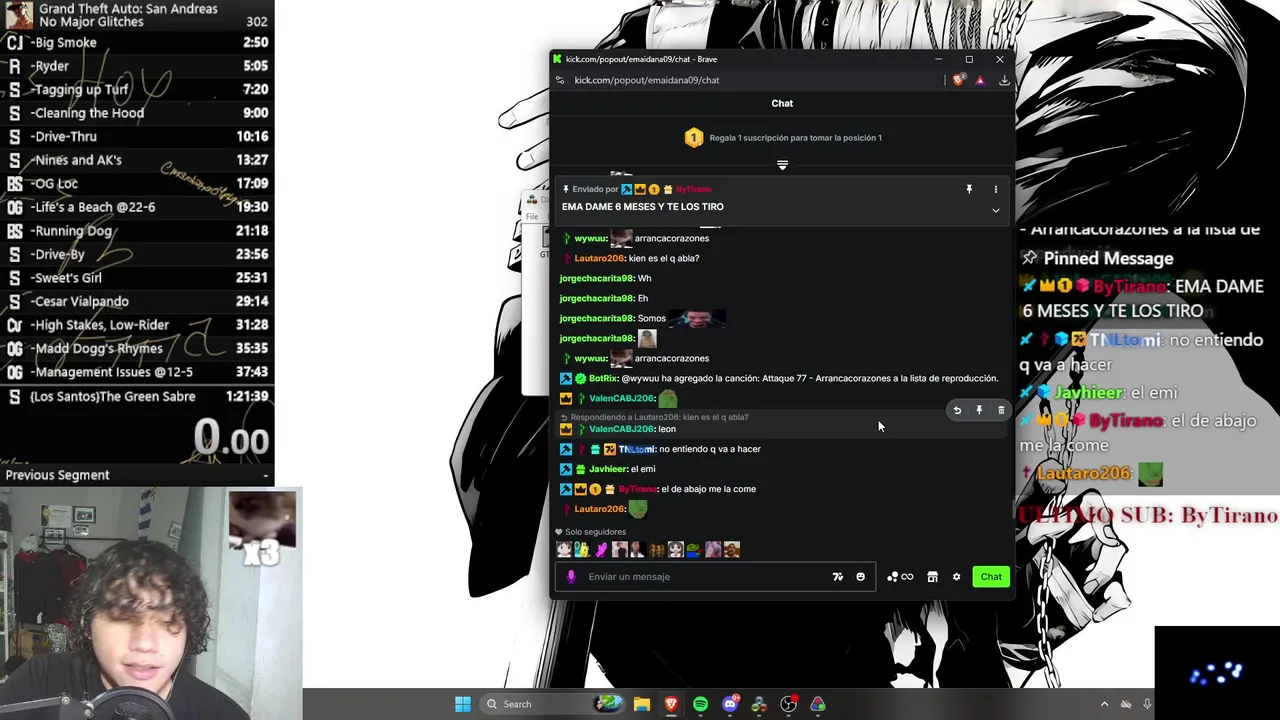Image resolution: width=1280 pixels, height=720 pixels.
Task: Click the microphone icon in message box
Action: click(571, 576)
